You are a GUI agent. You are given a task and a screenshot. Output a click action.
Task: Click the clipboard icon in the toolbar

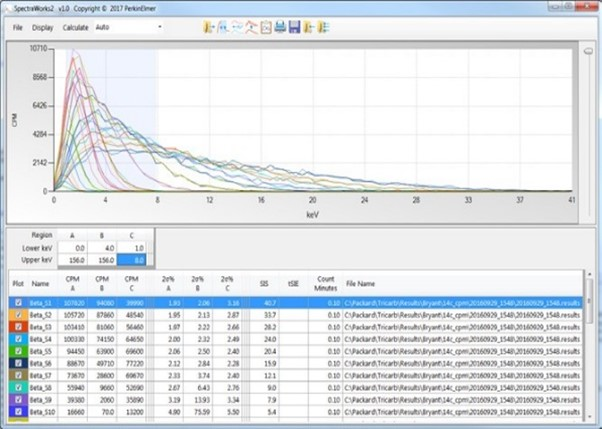point(267,27)
